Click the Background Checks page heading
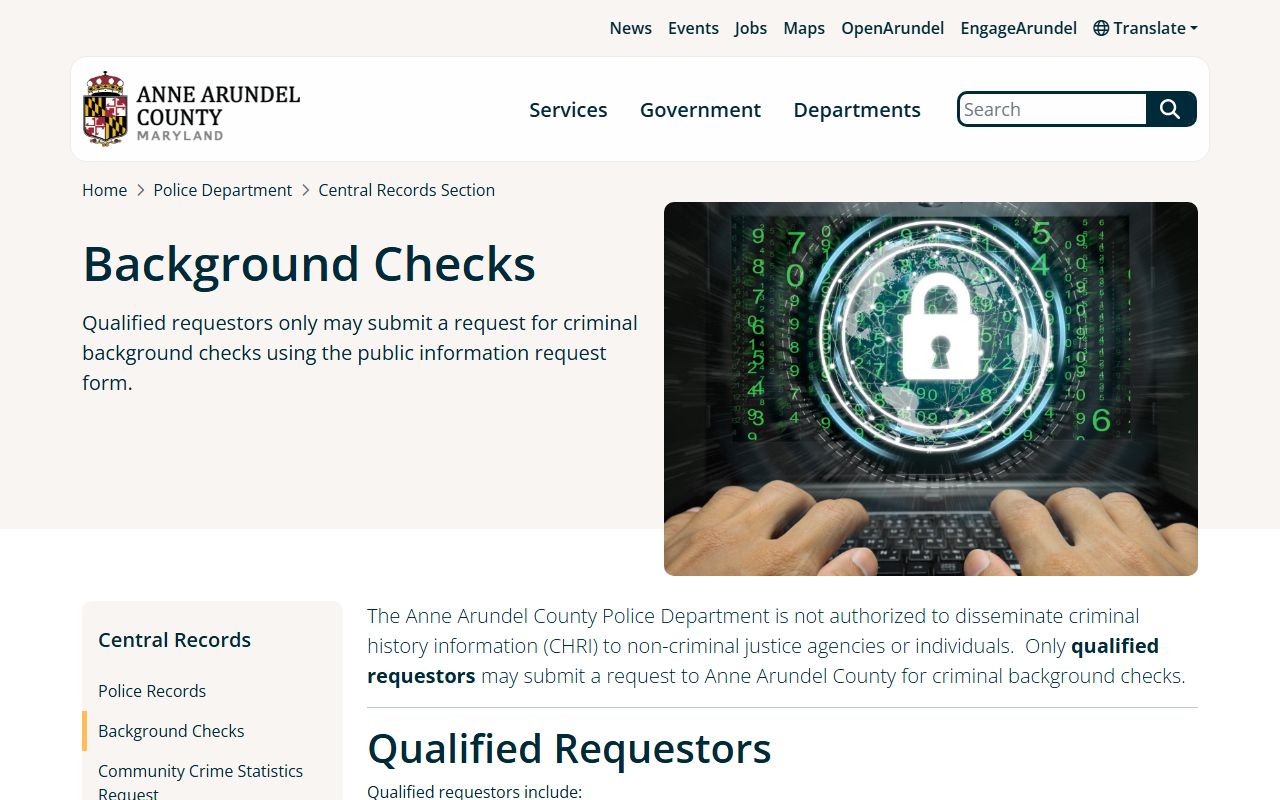 tap(309, 264)
